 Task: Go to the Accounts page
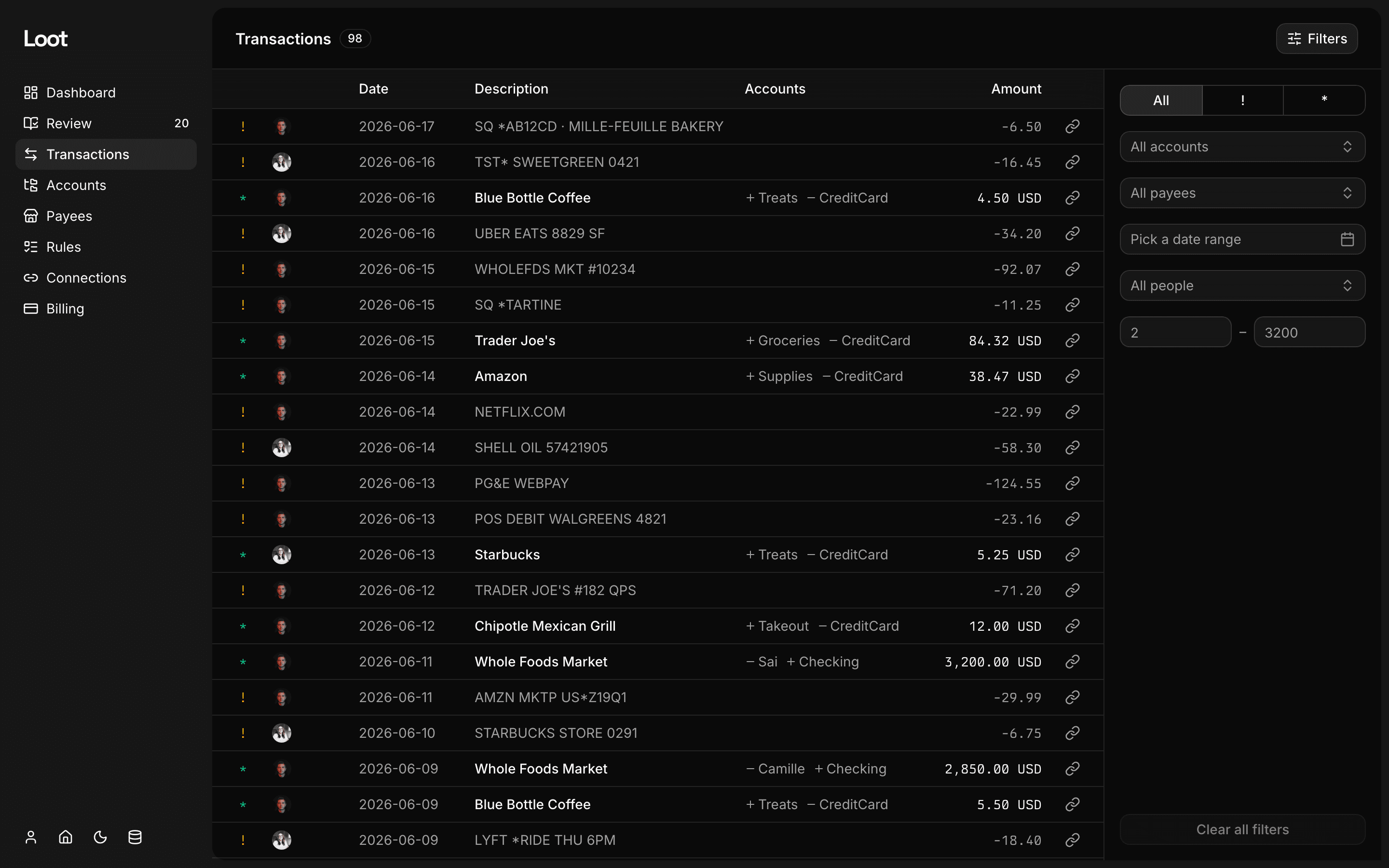(106, 186)
